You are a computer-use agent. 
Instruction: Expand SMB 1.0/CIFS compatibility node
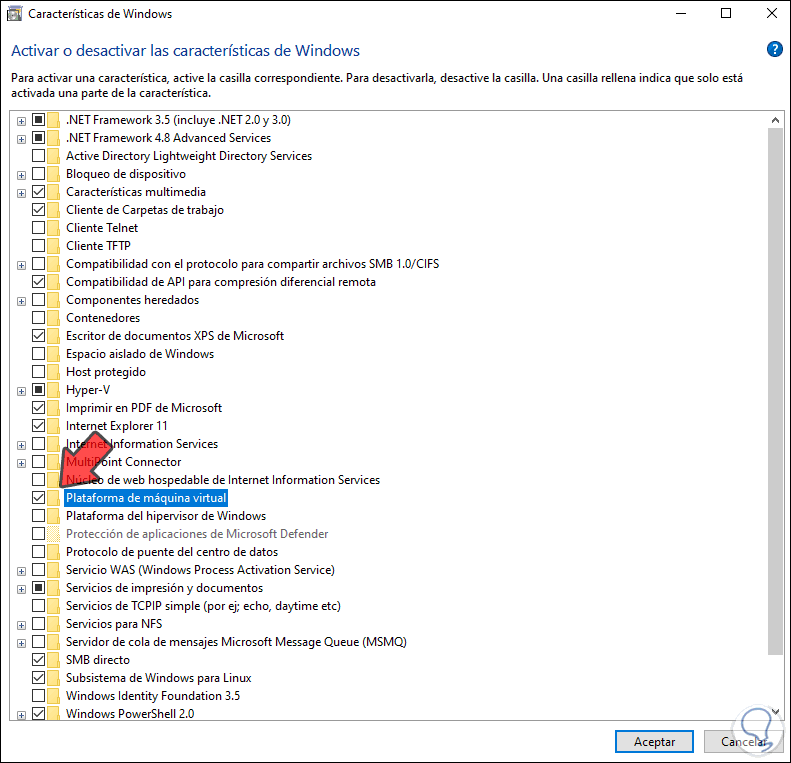tap(21, 265)
